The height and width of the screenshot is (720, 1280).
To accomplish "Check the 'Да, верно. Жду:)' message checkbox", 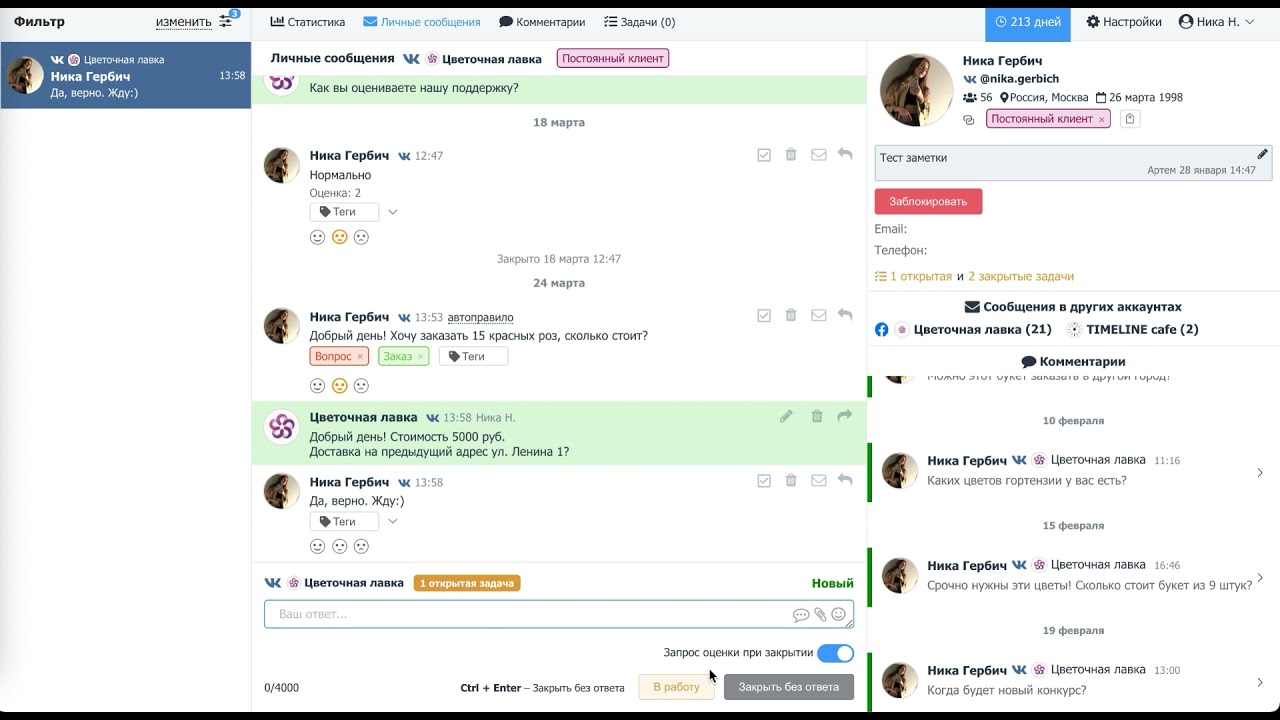I will click(x=764, y=481).
